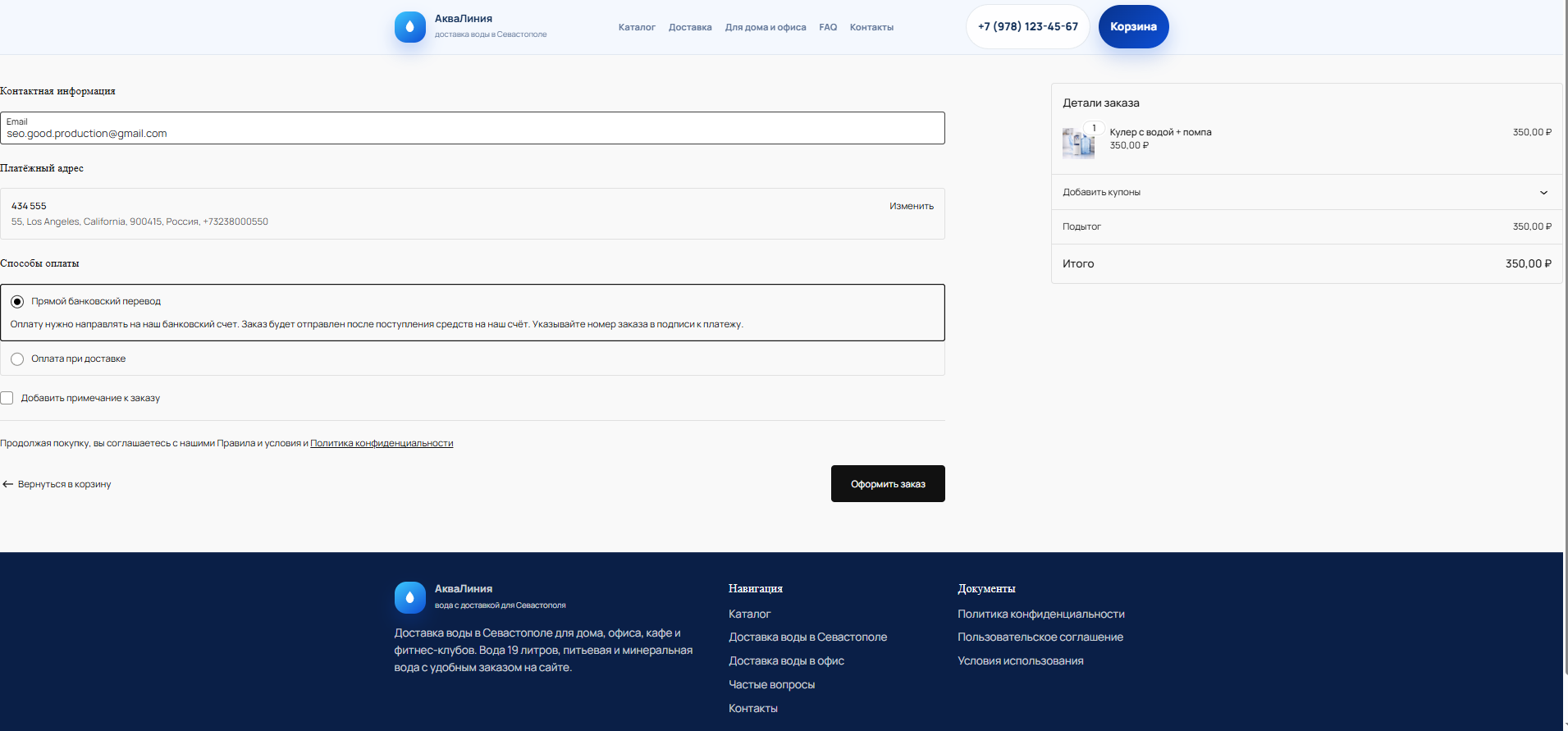Screen dimensions: 1568x731
Task: Open the Политика конфиденциальности link under payment
Action: point(382,443)
